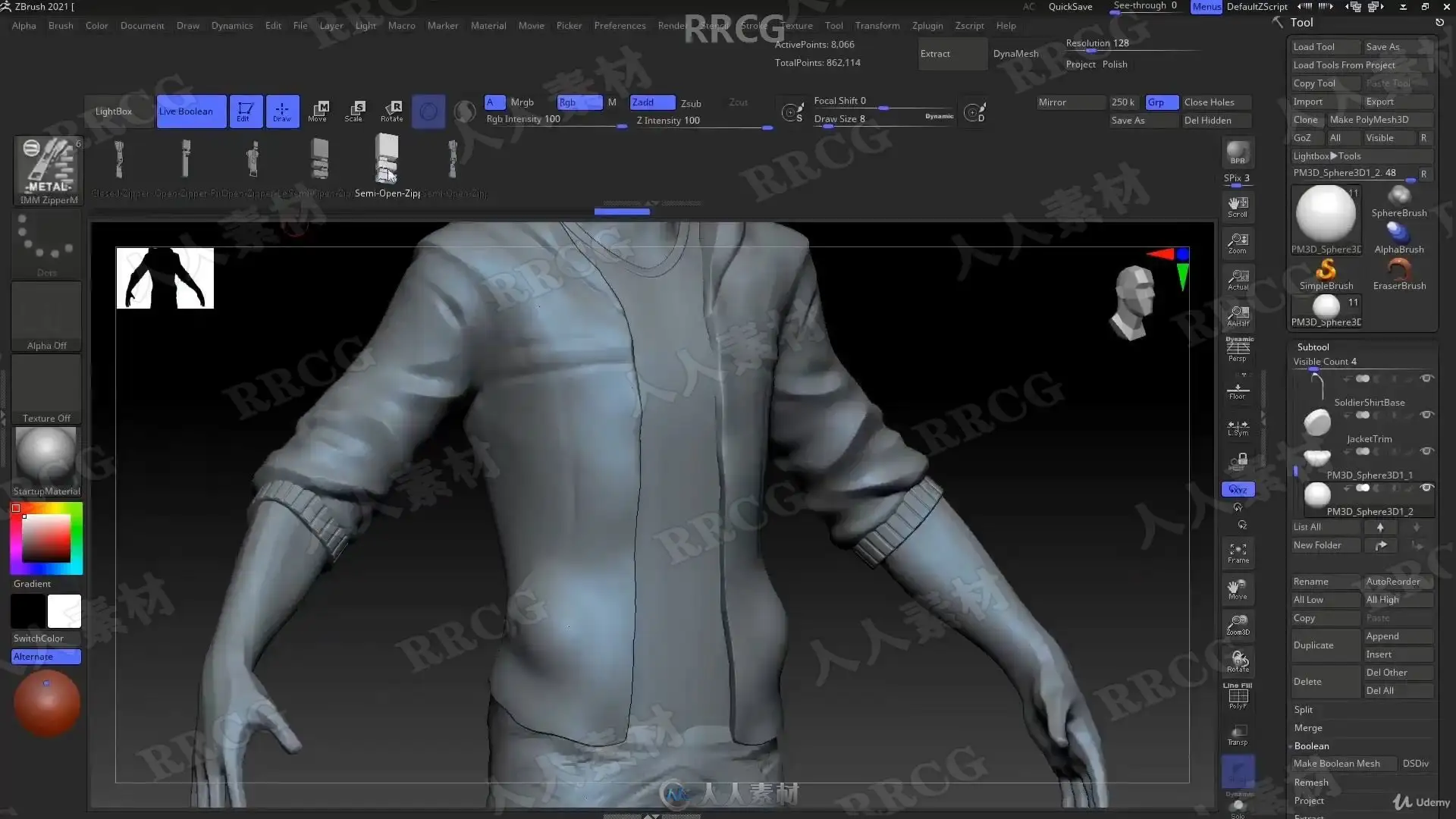Open the Zplugin menu
This screenshot has height=819, width=1456.
point(927,26)
